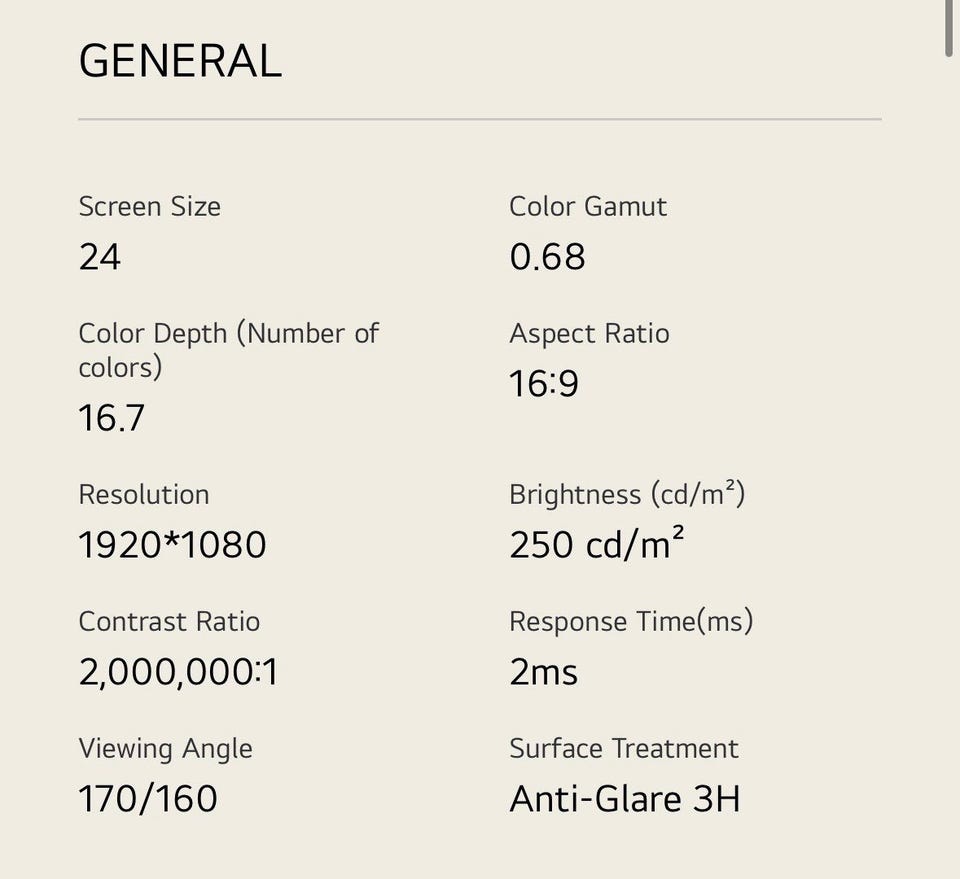Image resolution: width=960 pixels, height=879 pixels.
Task: Click the 170/160 viewing angle value
Action: click(148, 799)
